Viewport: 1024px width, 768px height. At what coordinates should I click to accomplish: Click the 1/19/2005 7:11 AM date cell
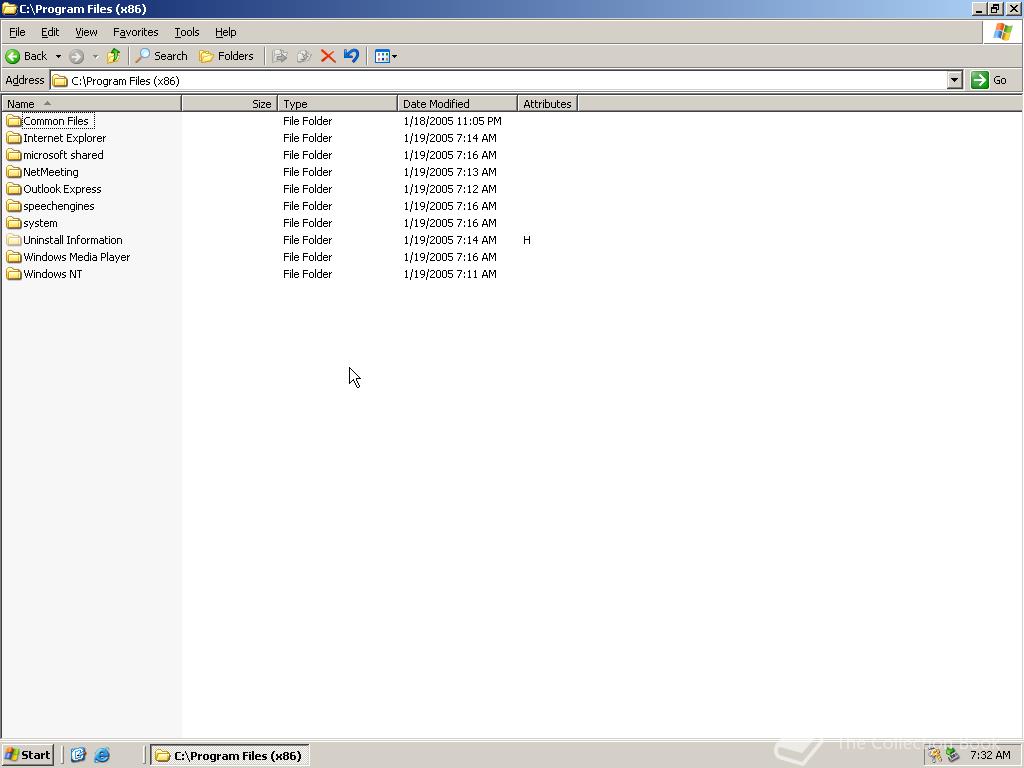coord(450,274)
